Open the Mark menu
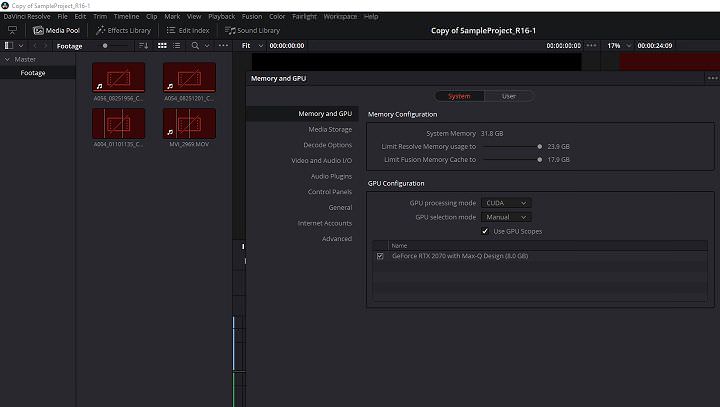This screenshot has height=407, width=720. (172, 17)
